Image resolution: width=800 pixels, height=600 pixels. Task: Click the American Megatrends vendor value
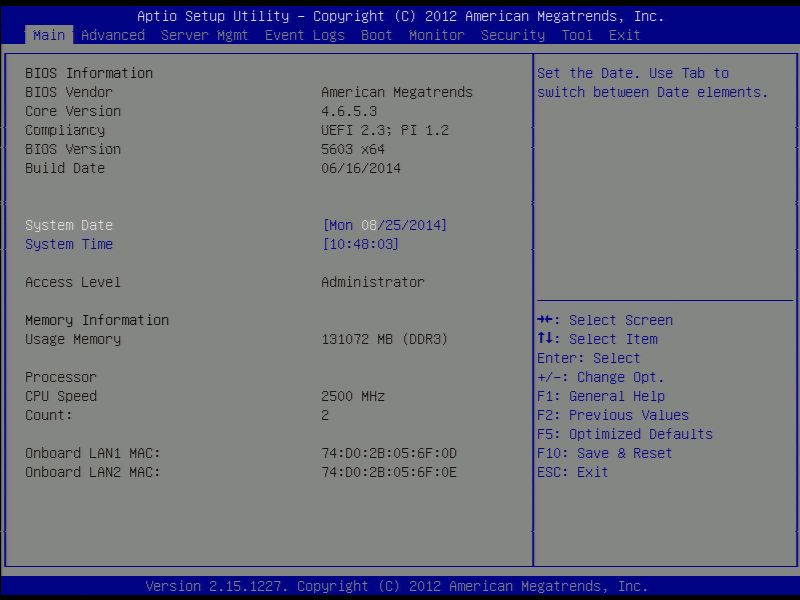pos(397,92)
